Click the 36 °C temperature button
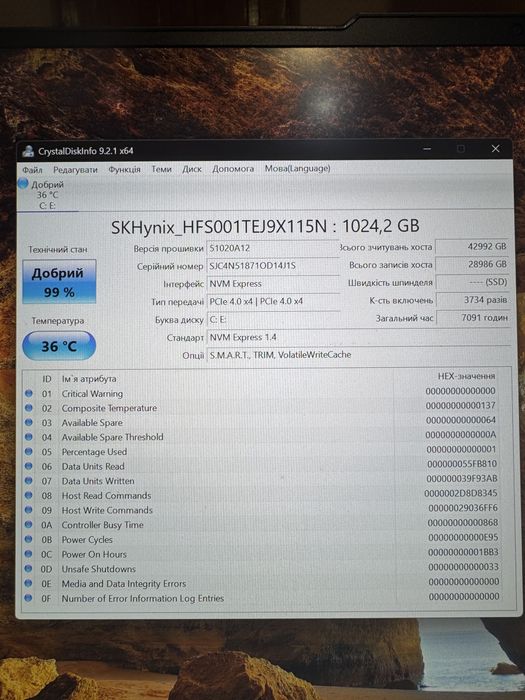The image size is (525, 700). pos(59,346)
